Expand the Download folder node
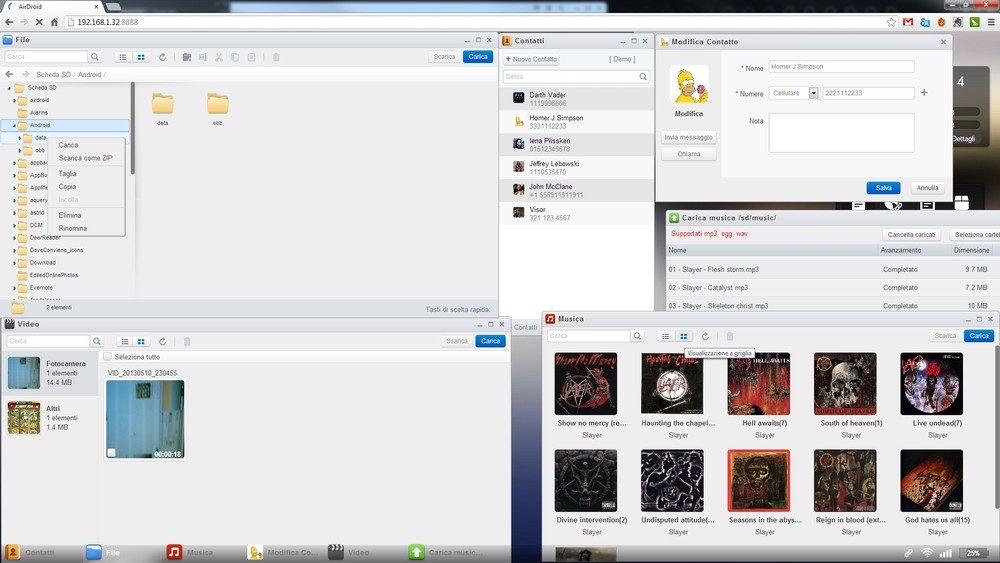Screen dimensions: 1000x563 (14, 263)
